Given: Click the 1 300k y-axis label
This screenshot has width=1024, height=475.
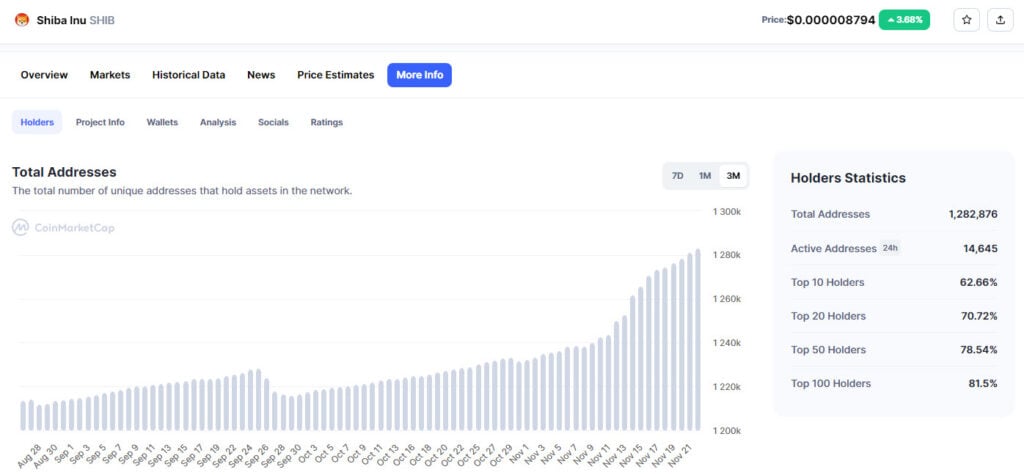Looking at the screenshot, I should click(726, 212).
